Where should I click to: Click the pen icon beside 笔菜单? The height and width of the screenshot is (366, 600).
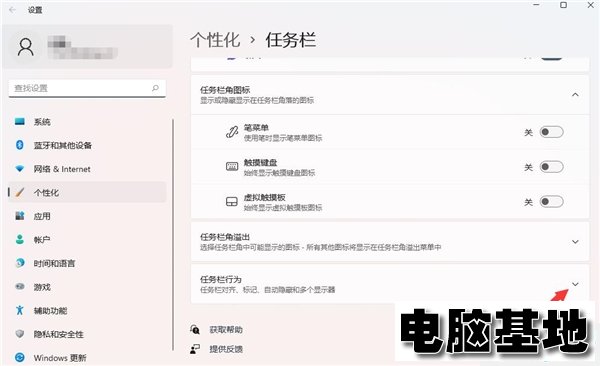tap(232, 132)
